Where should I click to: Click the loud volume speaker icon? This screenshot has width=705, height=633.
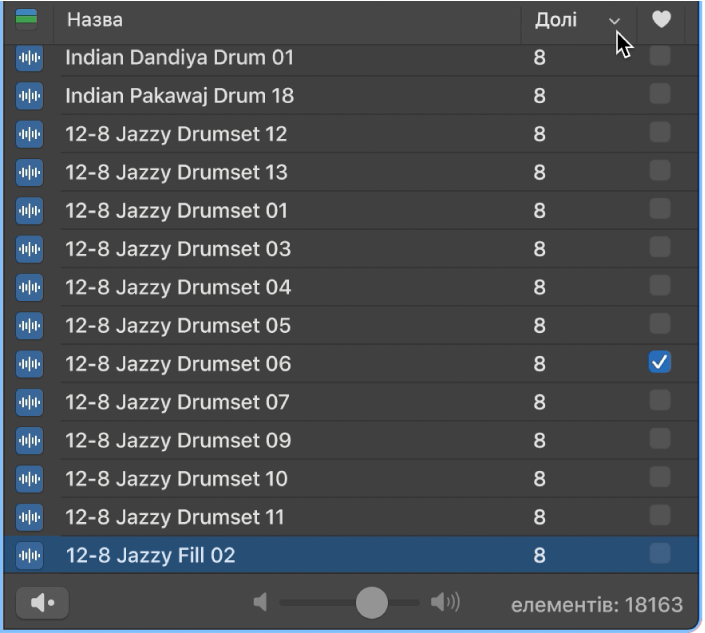[445, 602]
